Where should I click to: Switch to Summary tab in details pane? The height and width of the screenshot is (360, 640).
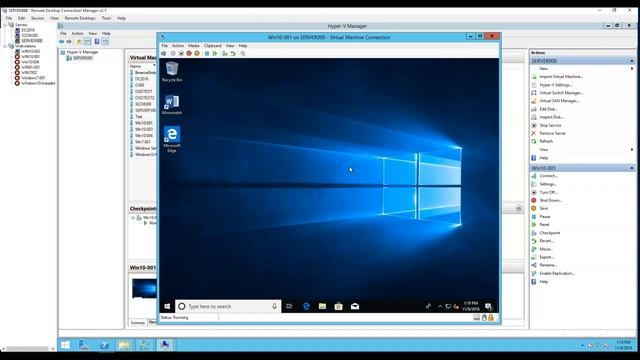(138, 322)
